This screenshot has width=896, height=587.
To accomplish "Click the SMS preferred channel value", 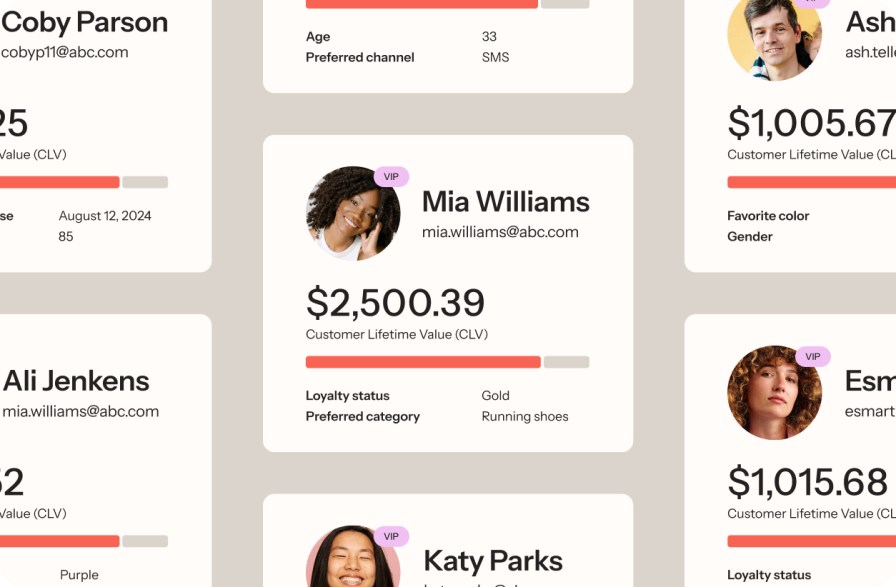I will pos(495,57).
